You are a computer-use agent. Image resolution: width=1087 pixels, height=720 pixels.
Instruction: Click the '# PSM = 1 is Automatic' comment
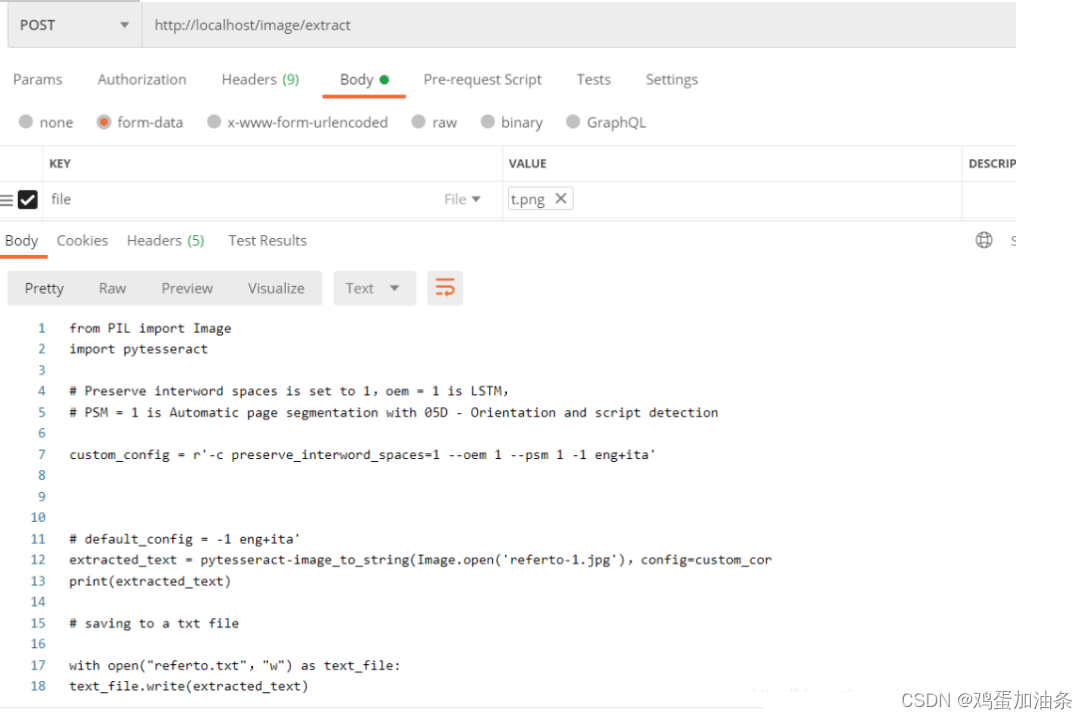coord(394,413)
